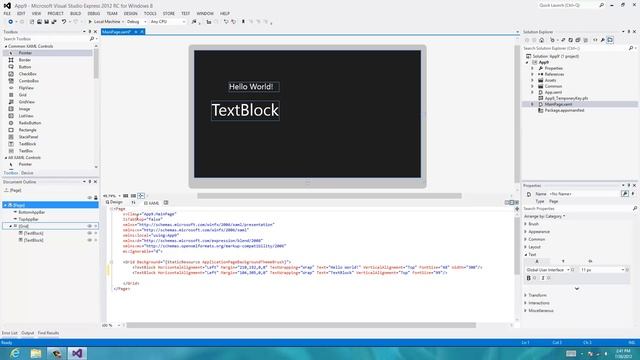Toggle snap grid button in designer bar
Image resolution: width=640 pixels, height=360 pixels.
[126, 196]
